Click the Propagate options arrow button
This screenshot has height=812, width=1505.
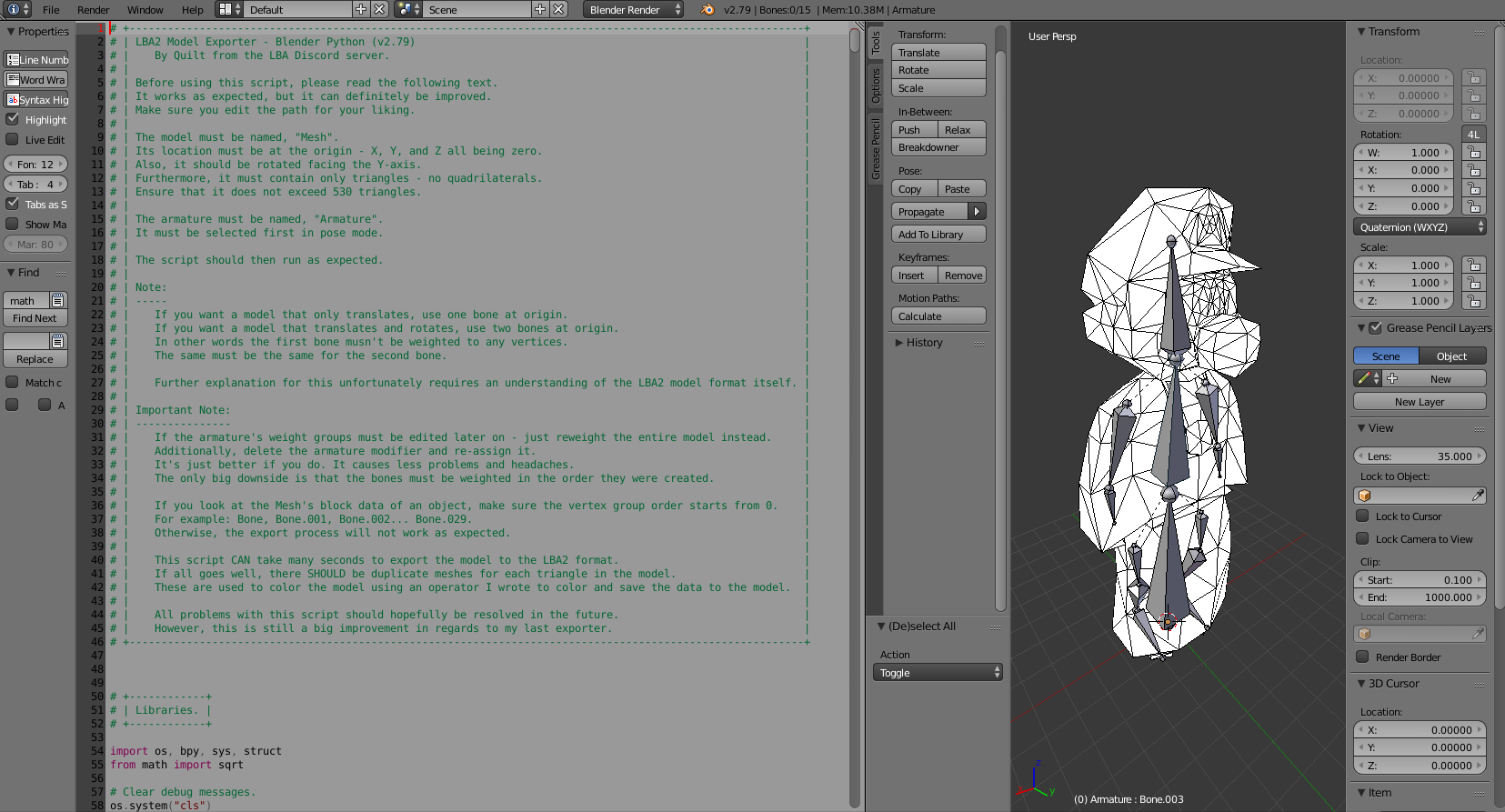tap(977, 212)
